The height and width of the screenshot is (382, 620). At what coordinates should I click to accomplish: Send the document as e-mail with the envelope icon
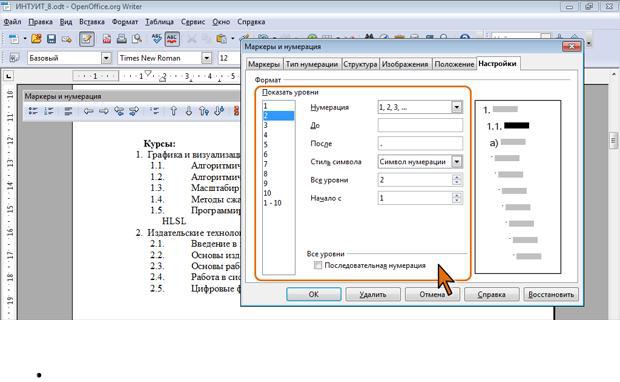coord(66,39)
